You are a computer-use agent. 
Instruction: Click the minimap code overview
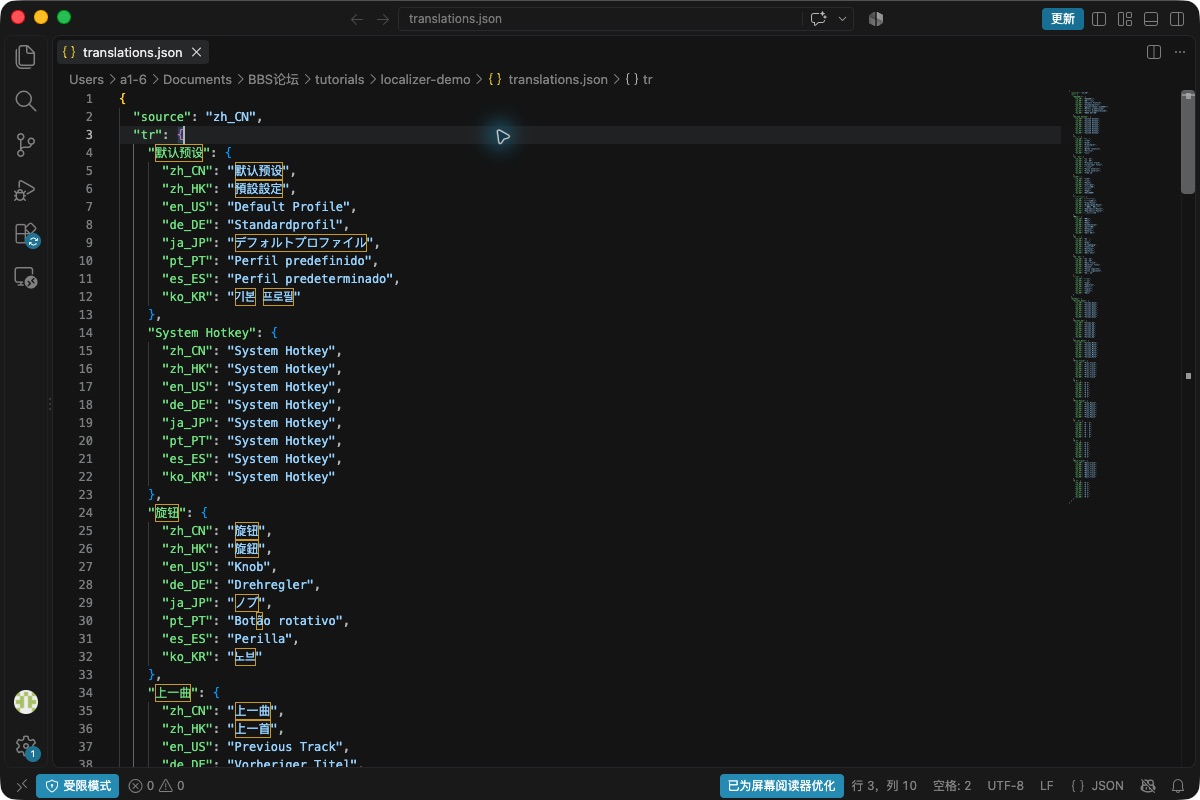coord(1090,295)
